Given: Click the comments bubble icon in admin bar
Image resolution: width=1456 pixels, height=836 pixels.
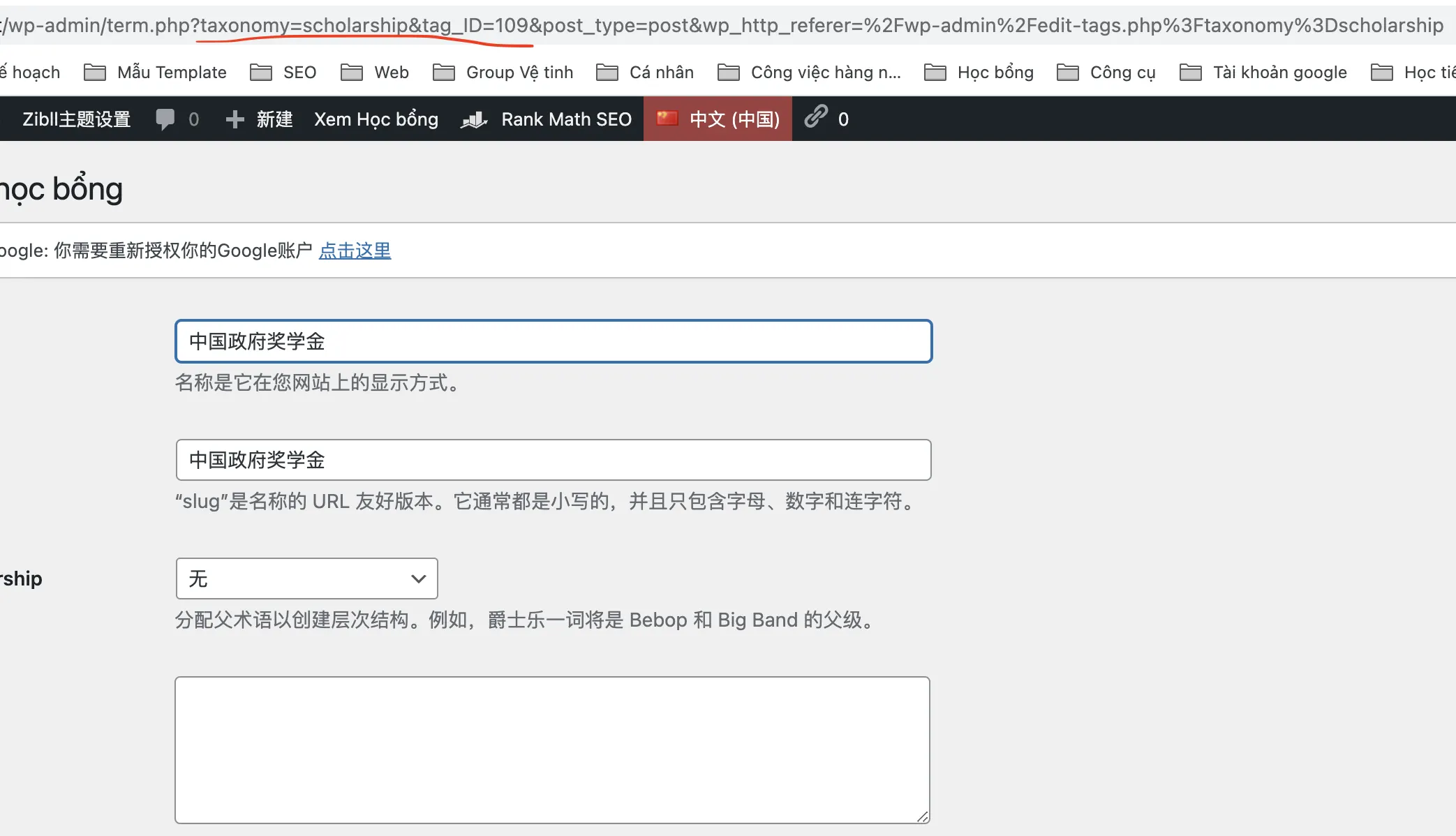Looking at the screenshot, I should [165, 119].
